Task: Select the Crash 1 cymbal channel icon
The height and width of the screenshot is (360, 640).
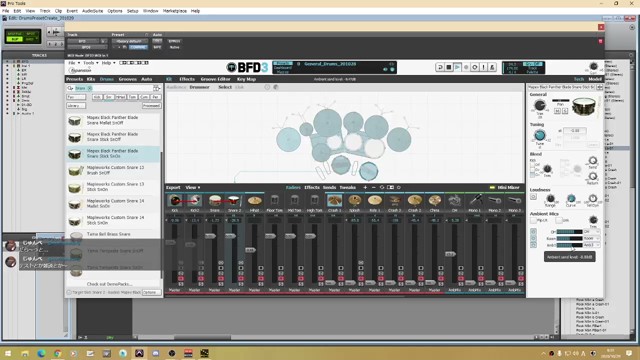Action: tap(334, 200)
